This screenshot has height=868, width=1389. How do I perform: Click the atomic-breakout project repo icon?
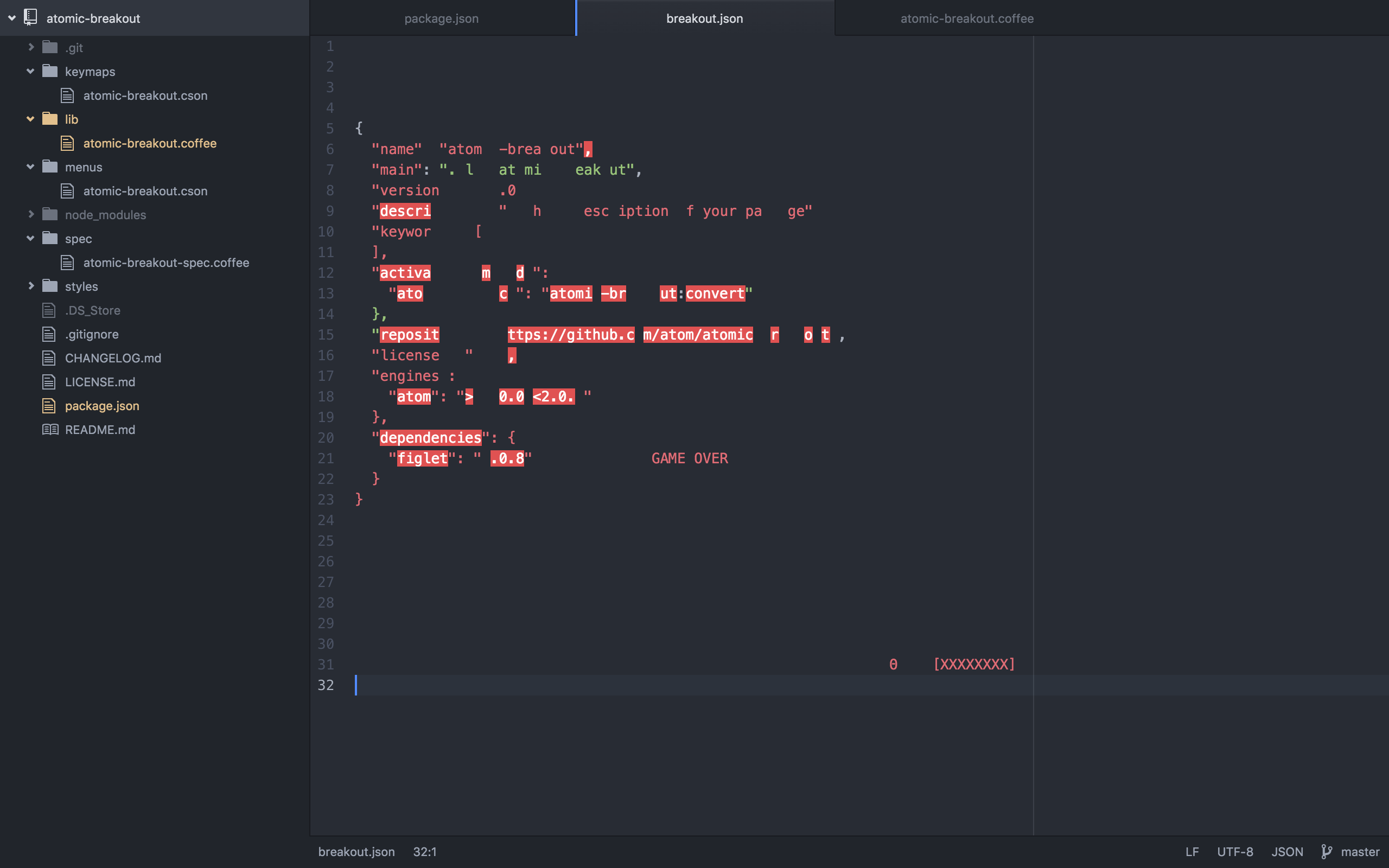(x=30, y=18)
